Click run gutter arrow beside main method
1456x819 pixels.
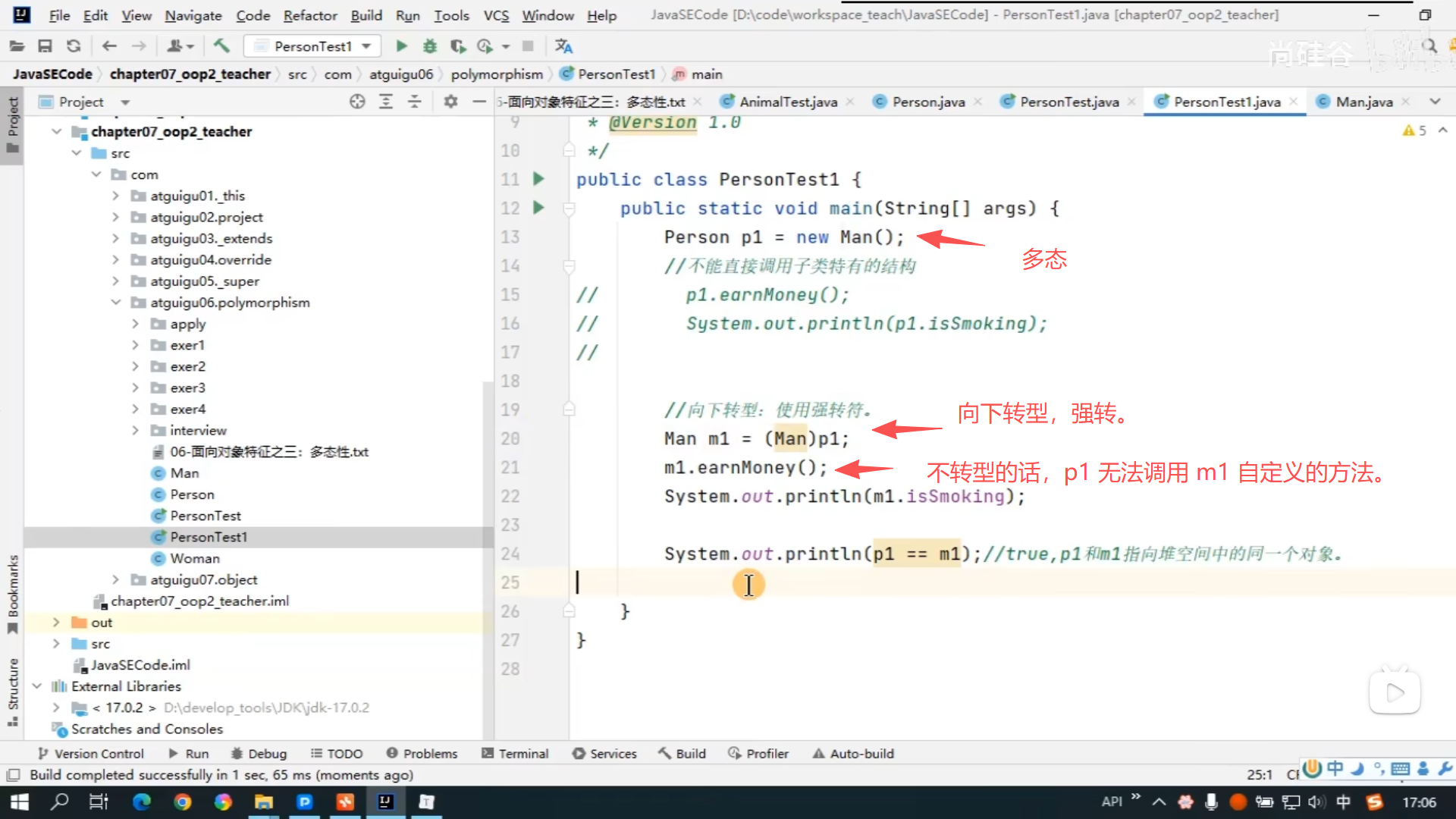coord(538,208)
